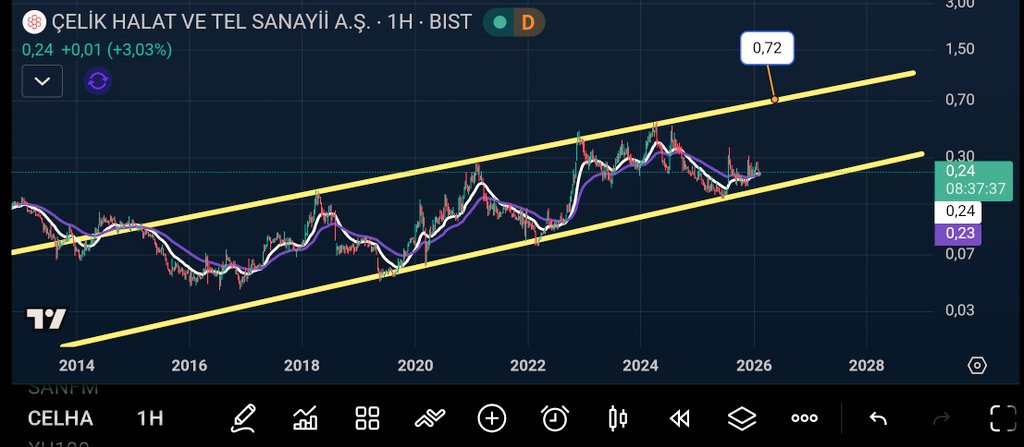The width and height of the screenshot is (1024, 447).
Task: Redo the last action
Action: tap(941, 418)
